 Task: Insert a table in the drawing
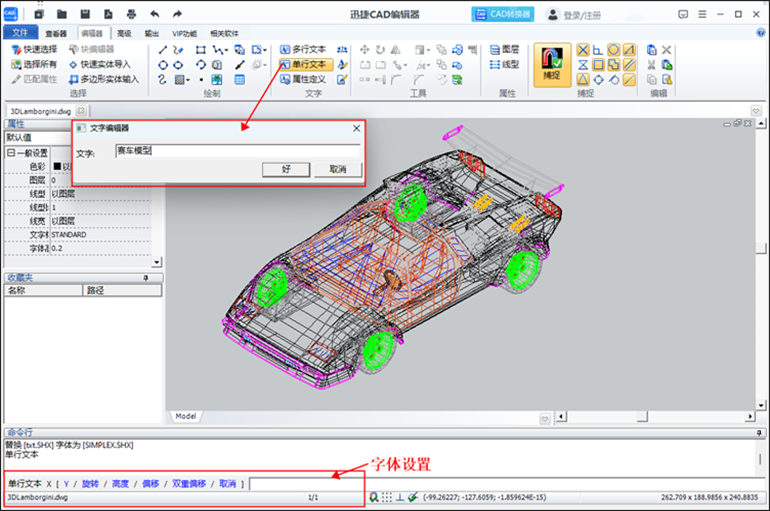(x=240, y=80)
